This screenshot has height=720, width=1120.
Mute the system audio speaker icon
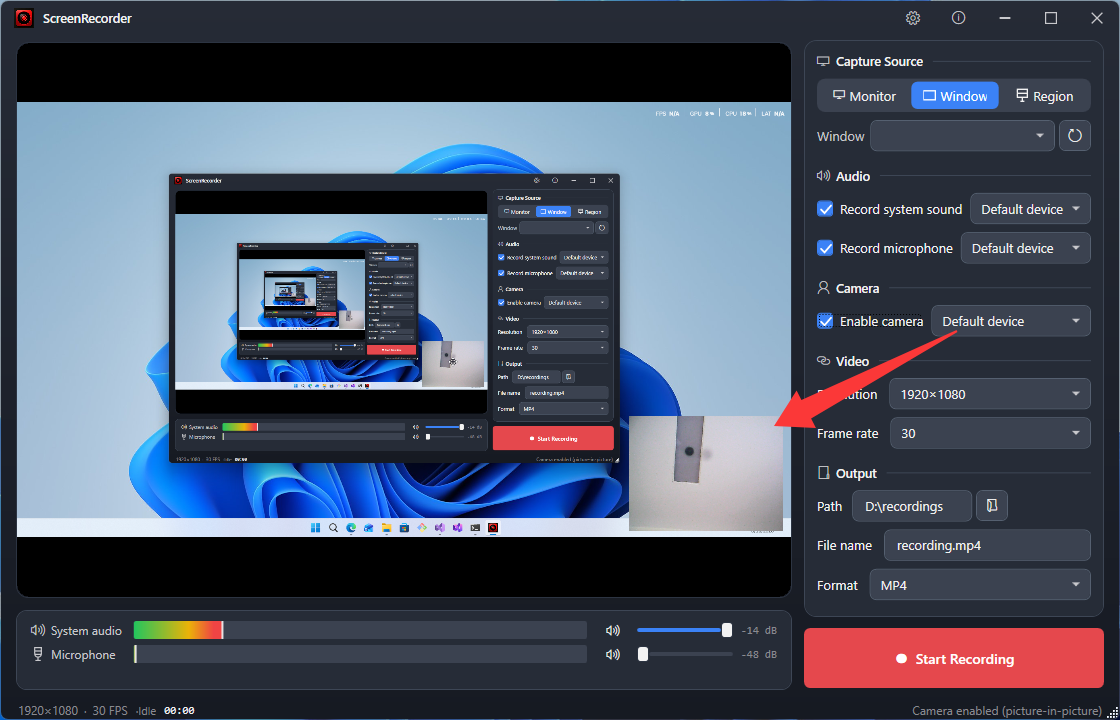(x=612, y=631)
